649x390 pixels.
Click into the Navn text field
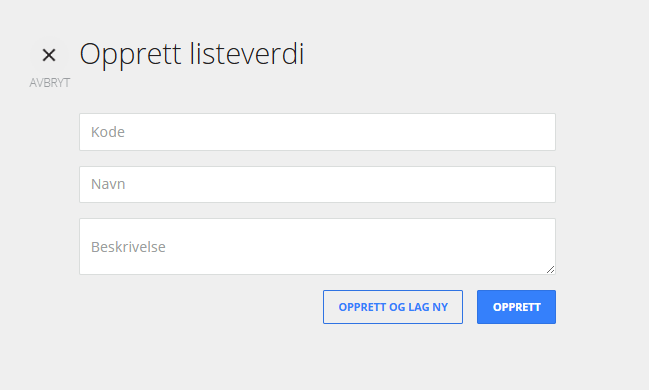[317, 185]
